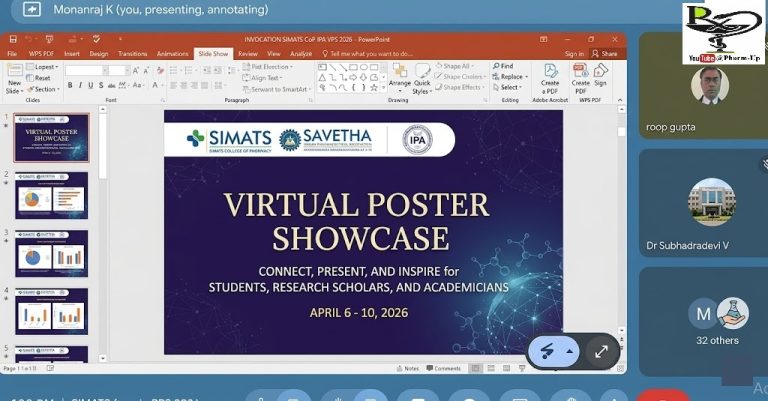Click the Create a PDF Adobe Acrobat icon

(x=550, y=77)
